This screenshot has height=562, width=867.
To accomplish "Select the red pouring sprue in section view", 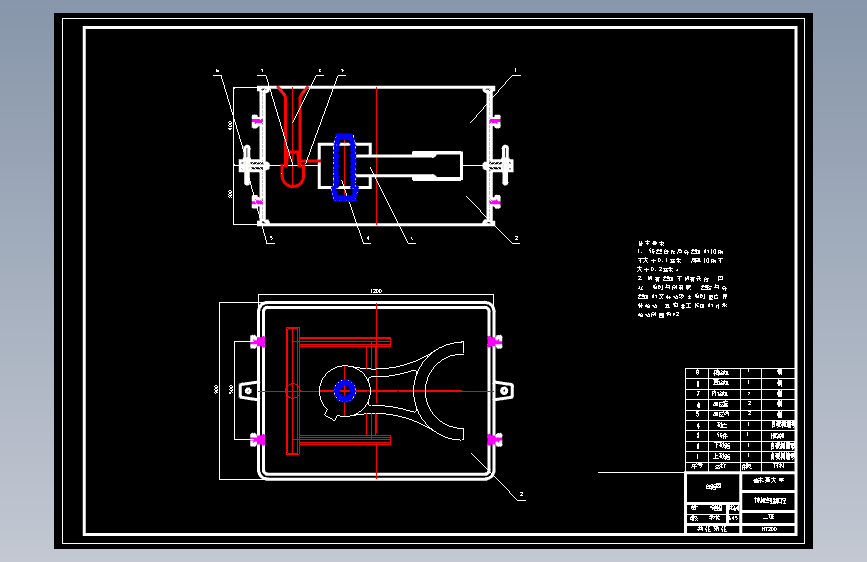I will [293, 137].
